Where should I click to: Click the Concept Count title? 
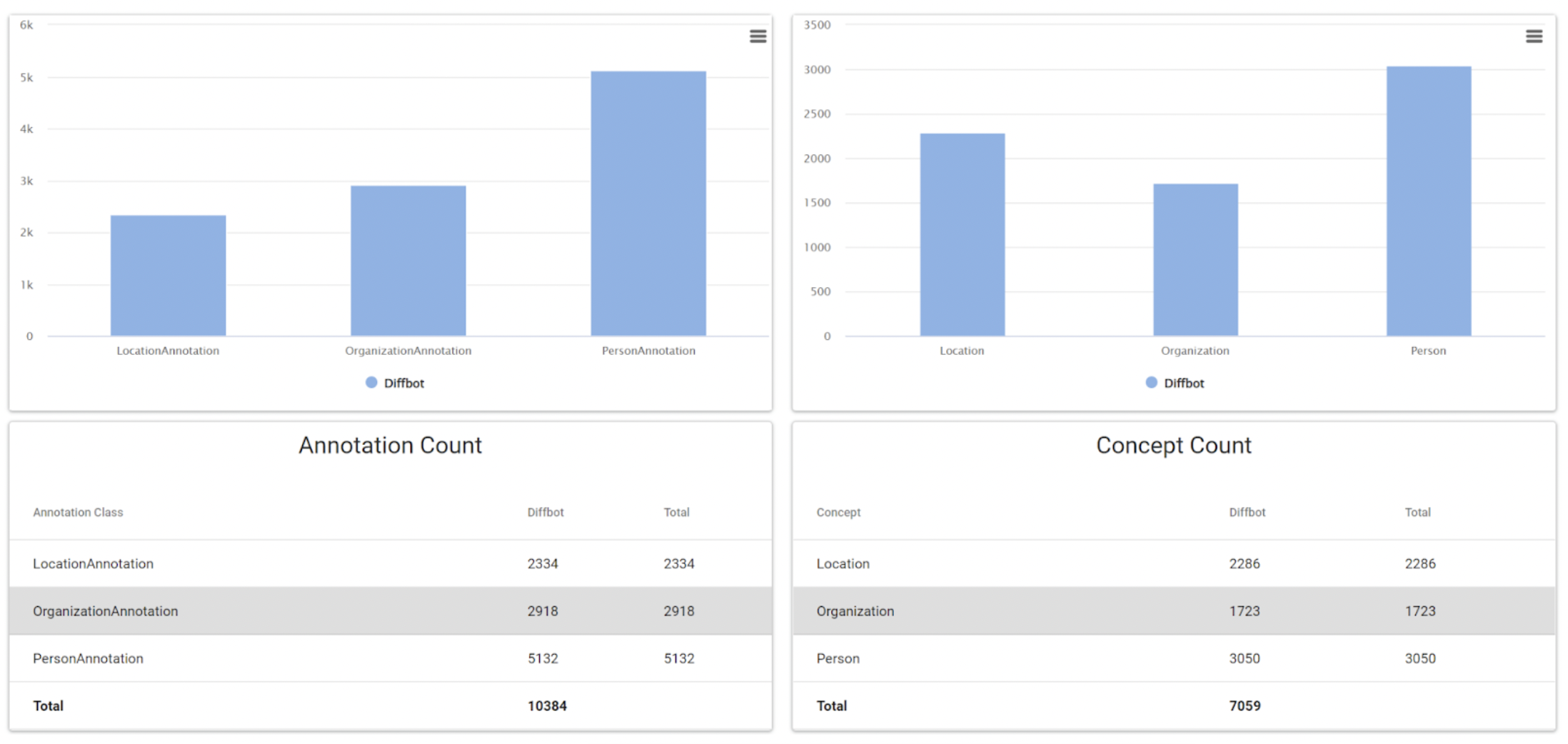(1174, 446)
